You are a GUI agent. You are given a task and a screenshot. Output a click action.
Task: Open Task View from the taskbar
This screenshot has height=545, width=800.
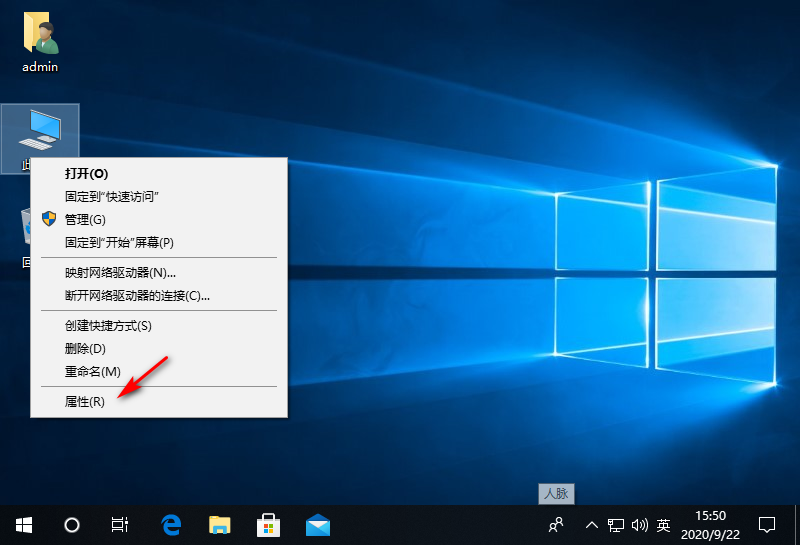tap(119, 524)
